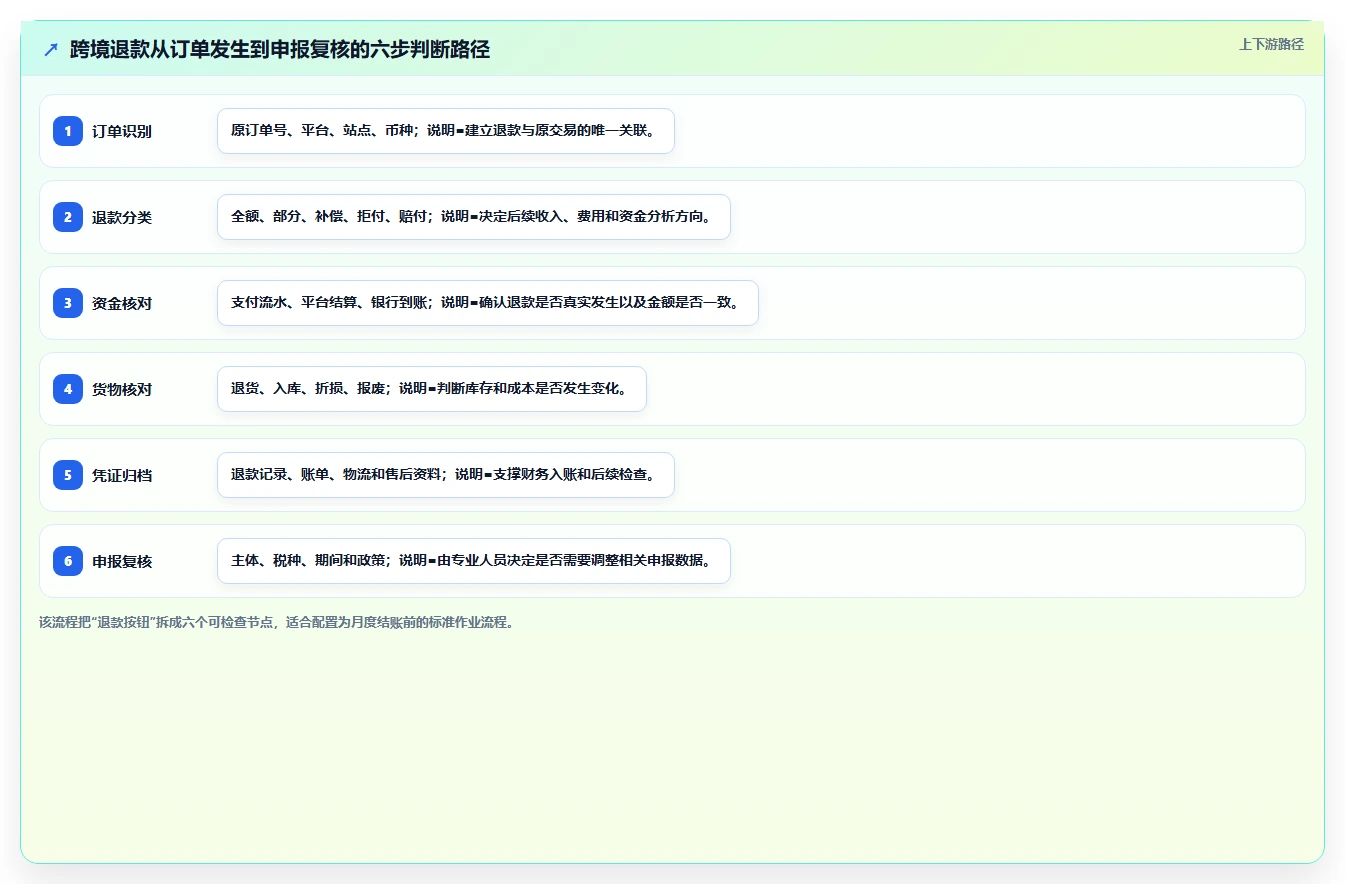Click the 上下游路径 label
The width and height of the screenshot is (1345, 884).
pos(1271,44)
